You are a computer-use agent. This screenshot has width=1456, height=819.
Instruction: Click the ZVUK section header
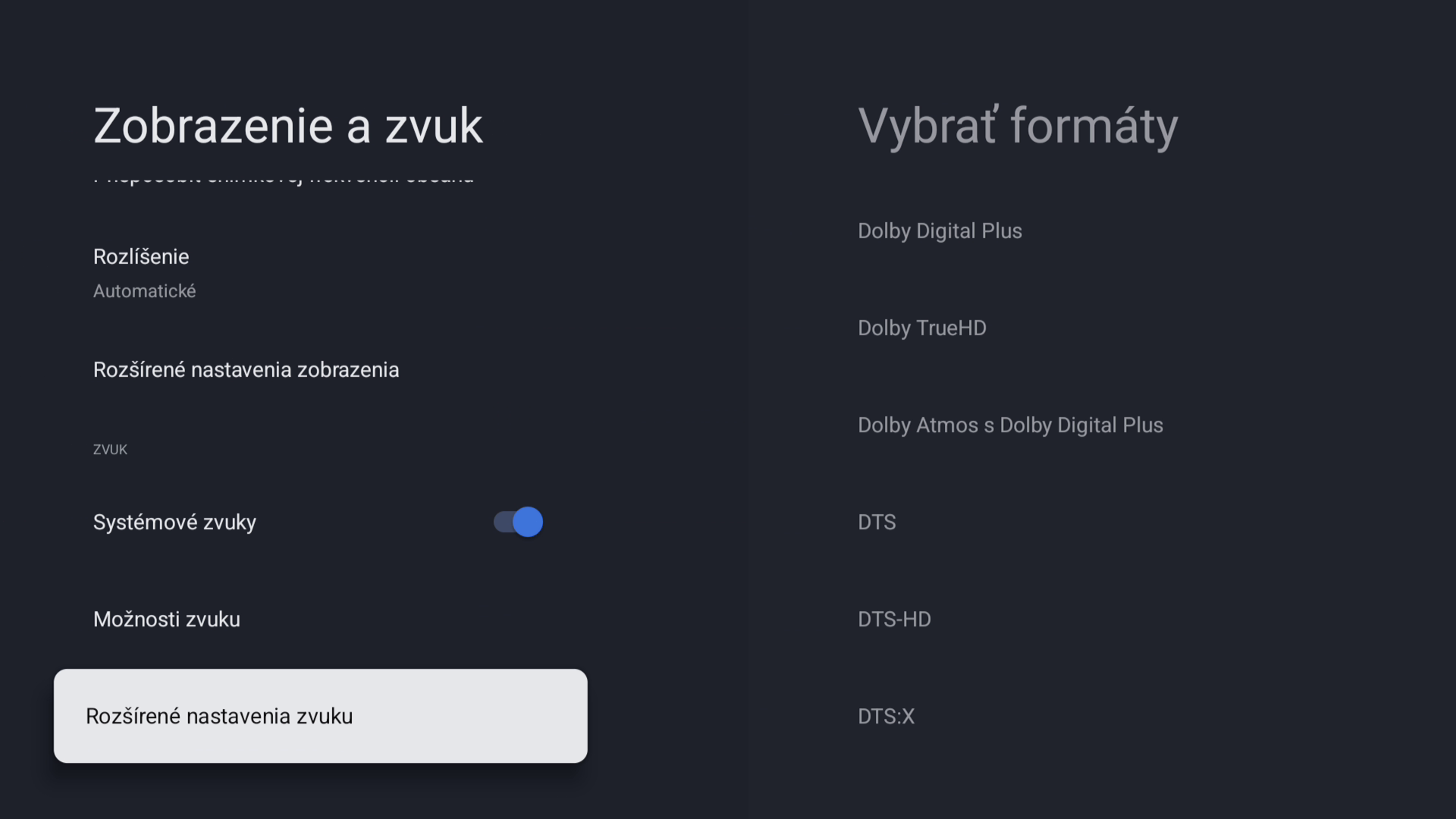pos(110,450)
